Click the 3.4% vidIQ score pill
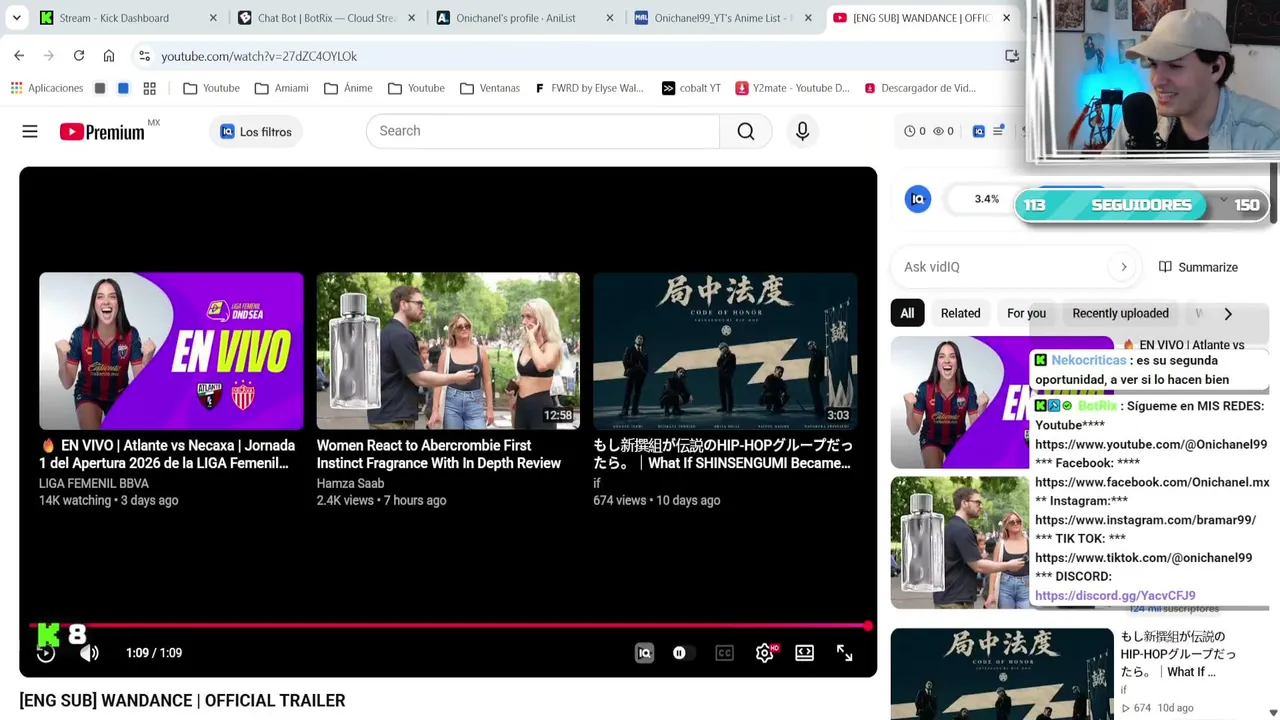This screenshot has height=720, width=1280. pyautogui.click(x=987, y=199)
